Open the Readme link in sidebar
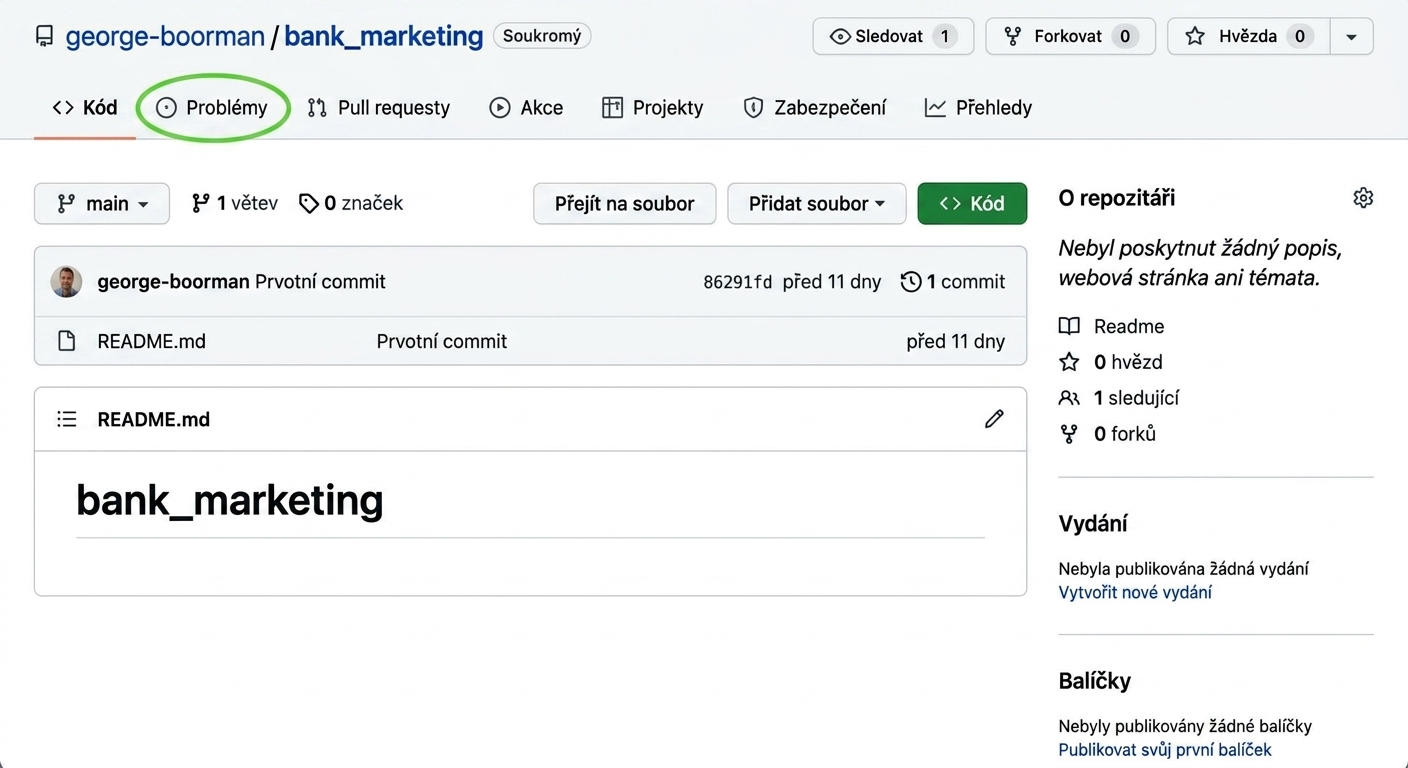The height and width of the screenshot is (768, 1408). pos(1129,326)
